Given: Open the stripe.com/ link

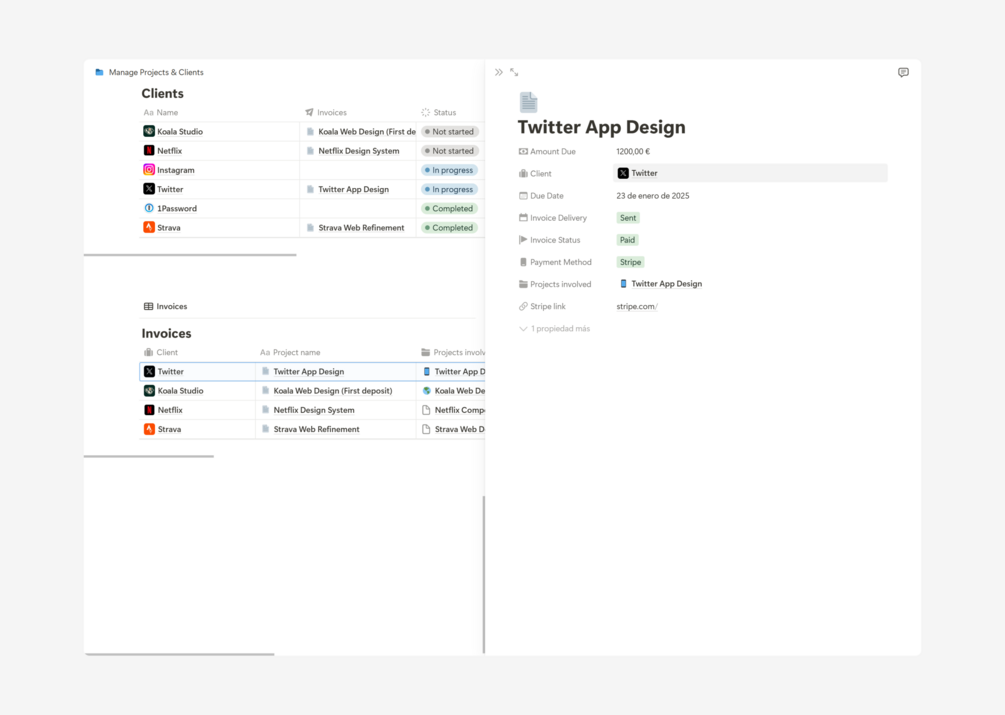Looking at the screenshot, I should [637, 307].
